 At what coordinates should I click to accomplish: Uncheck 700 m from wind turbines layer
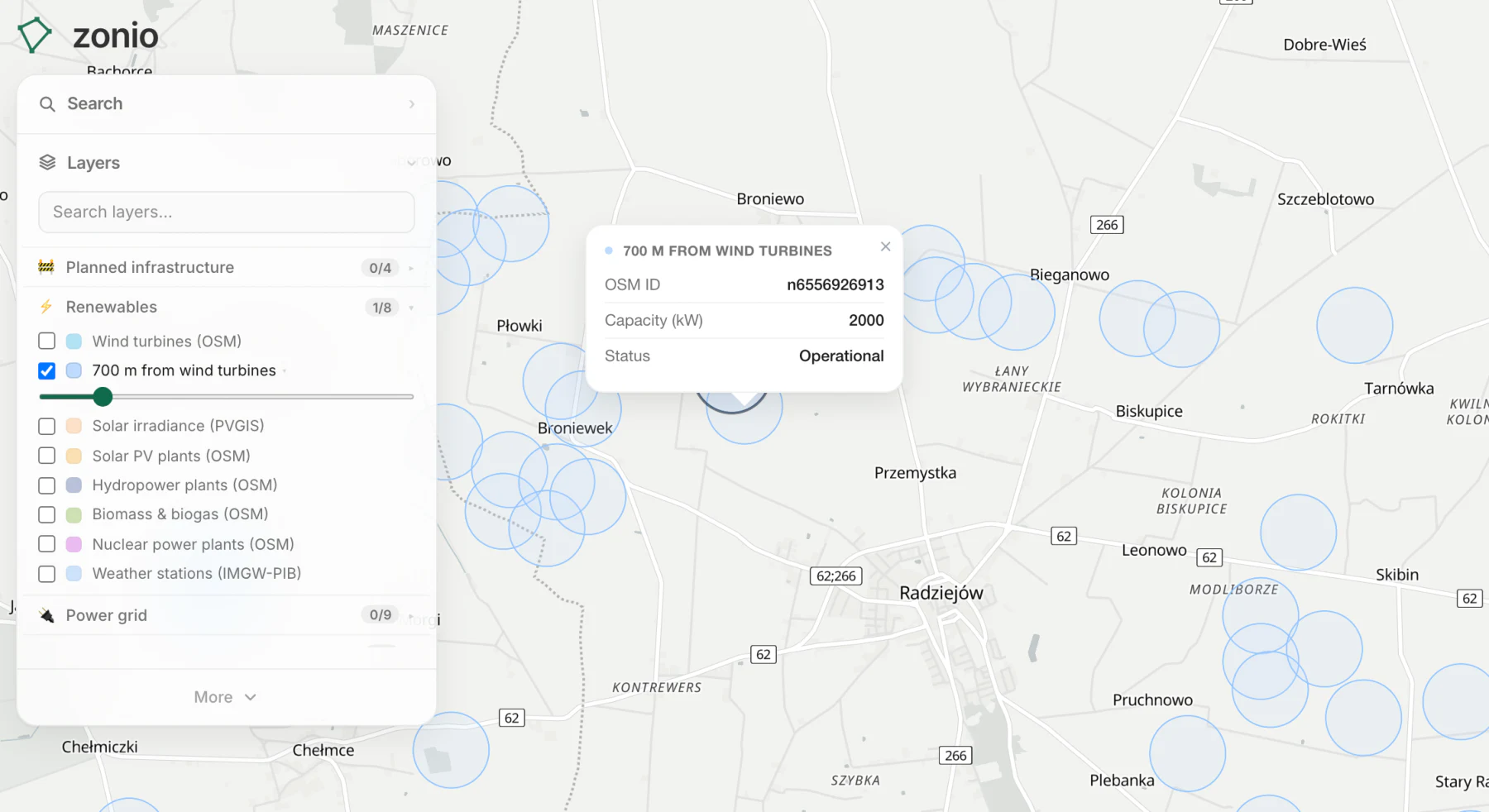(x=47, y=371)
